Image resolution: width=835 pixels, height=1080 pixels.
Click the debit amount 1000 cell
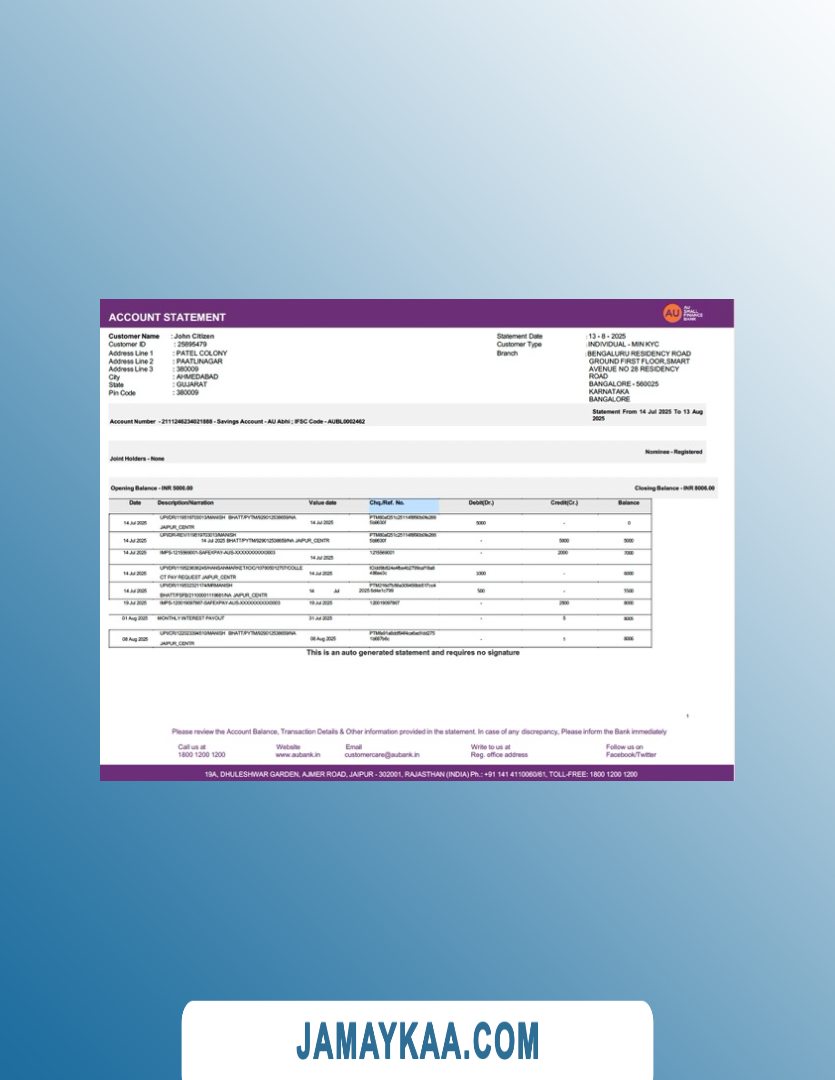pyautogui.click(x=481, y=573)
